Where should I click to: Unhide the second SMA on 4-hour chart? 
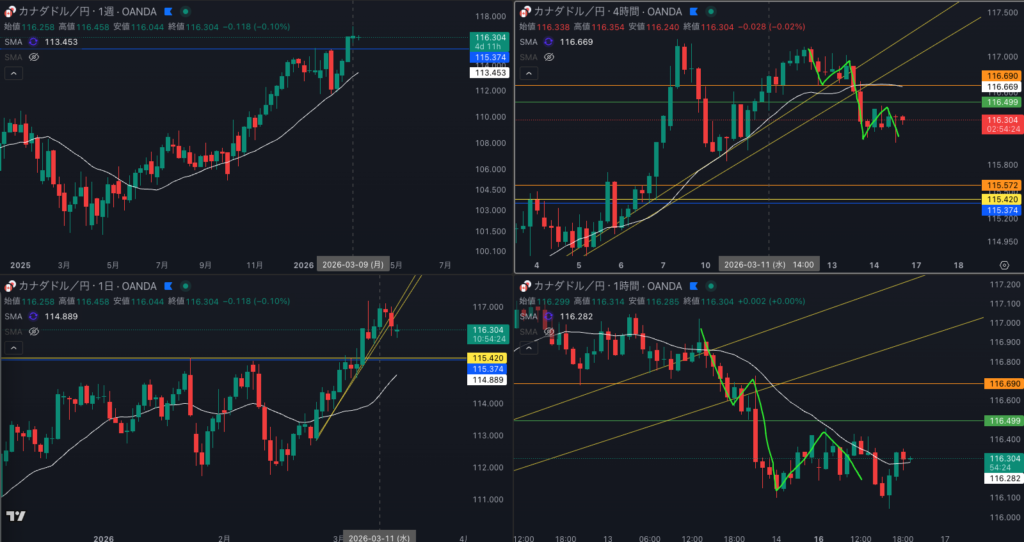click(547, 58)
